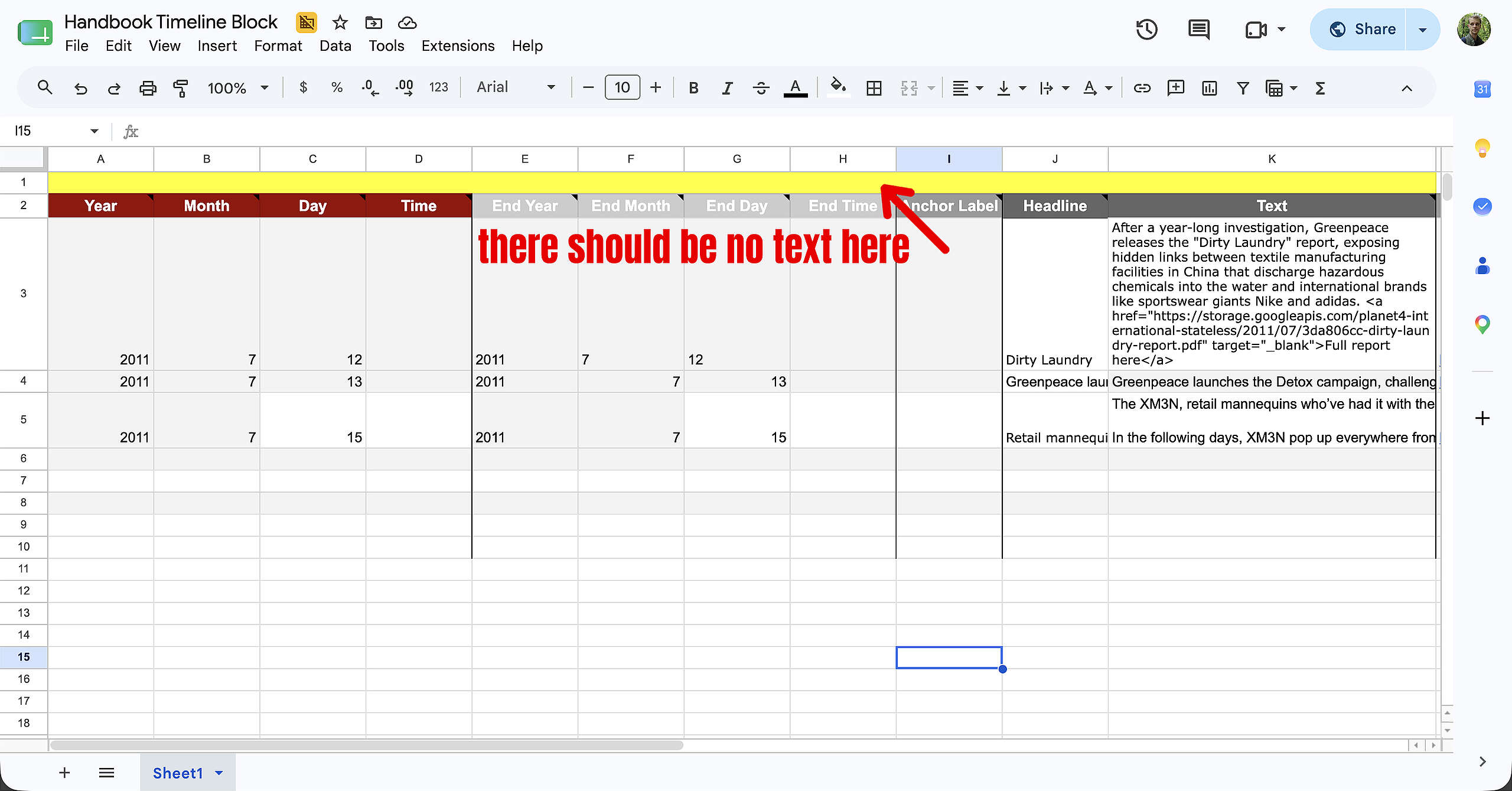This screenshot has width=1512, height=791.
Task: Open version history clock icon
Action: (1146, 30)
